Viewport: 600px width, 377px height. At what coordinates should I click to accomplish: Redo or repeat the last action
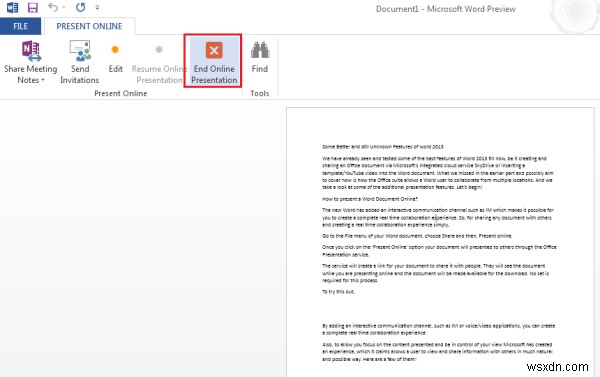point(80,7)
